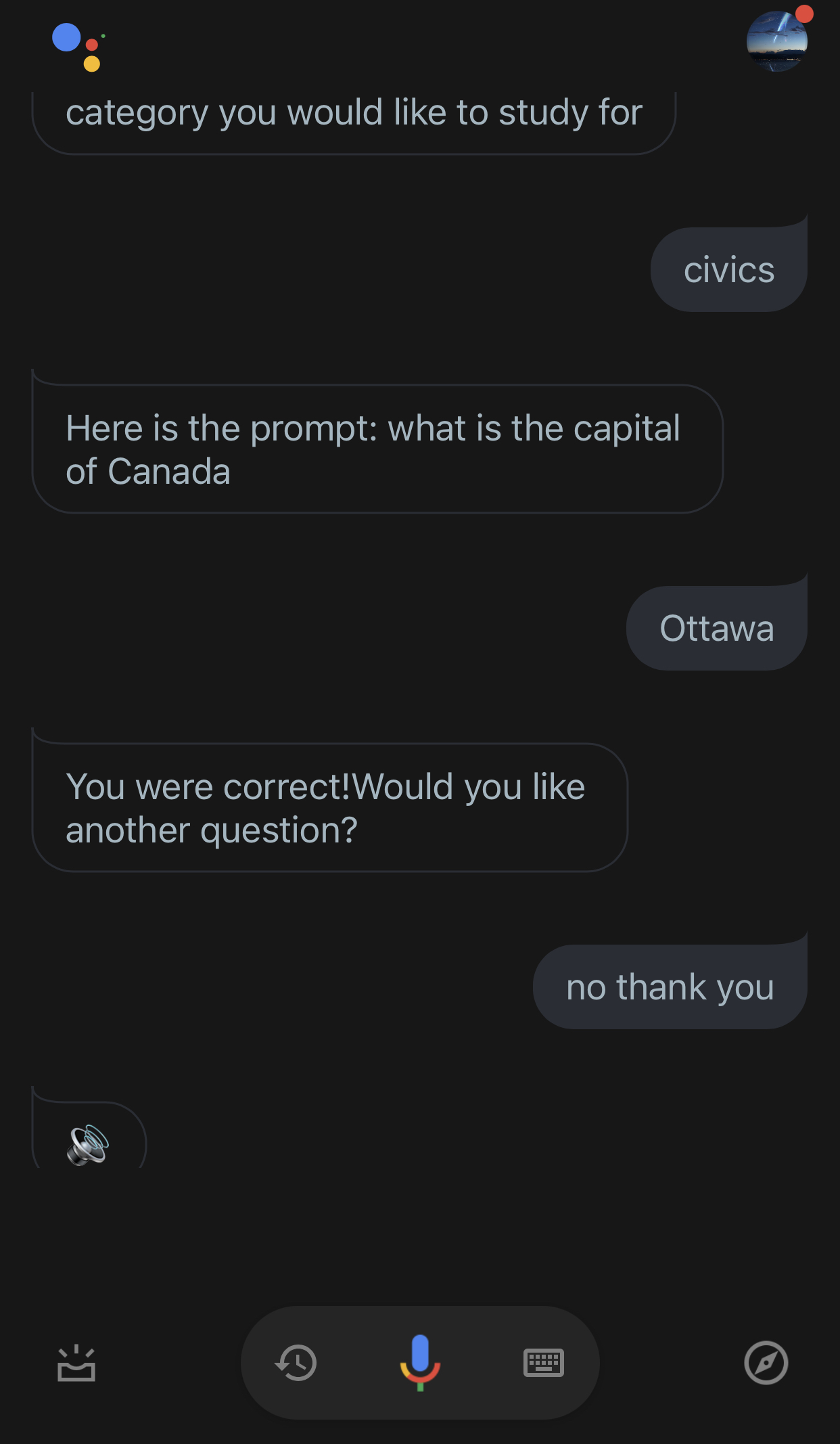Open the updates inbox tray icon
Image resolution: width=840 pixels, height=1444 pixels.
click(x=76, y=1362)
